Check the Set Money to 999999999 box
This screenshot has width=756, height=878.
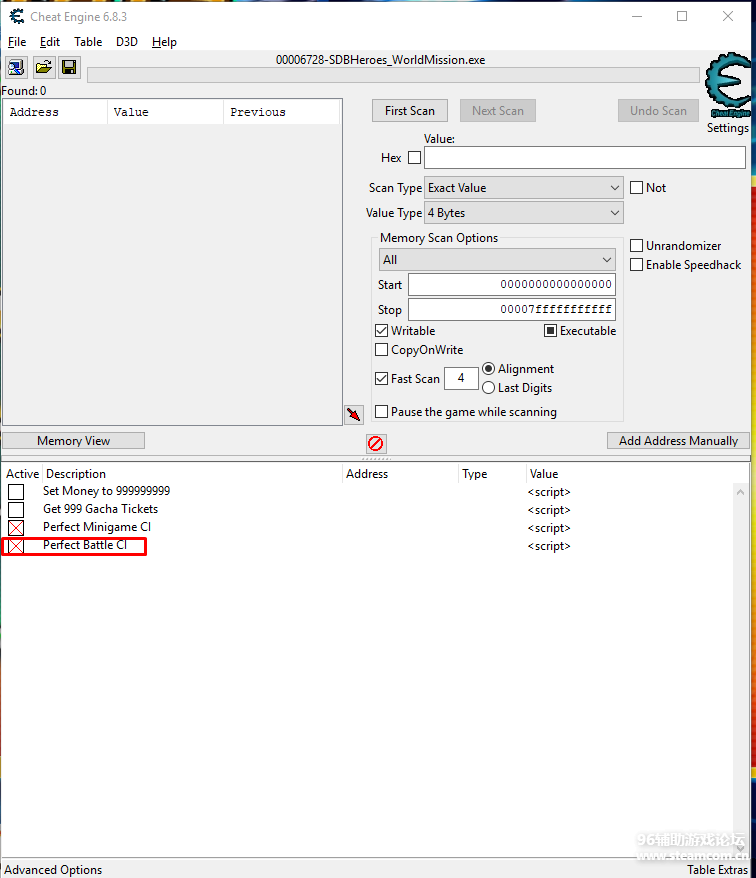[x=16, y=492]
